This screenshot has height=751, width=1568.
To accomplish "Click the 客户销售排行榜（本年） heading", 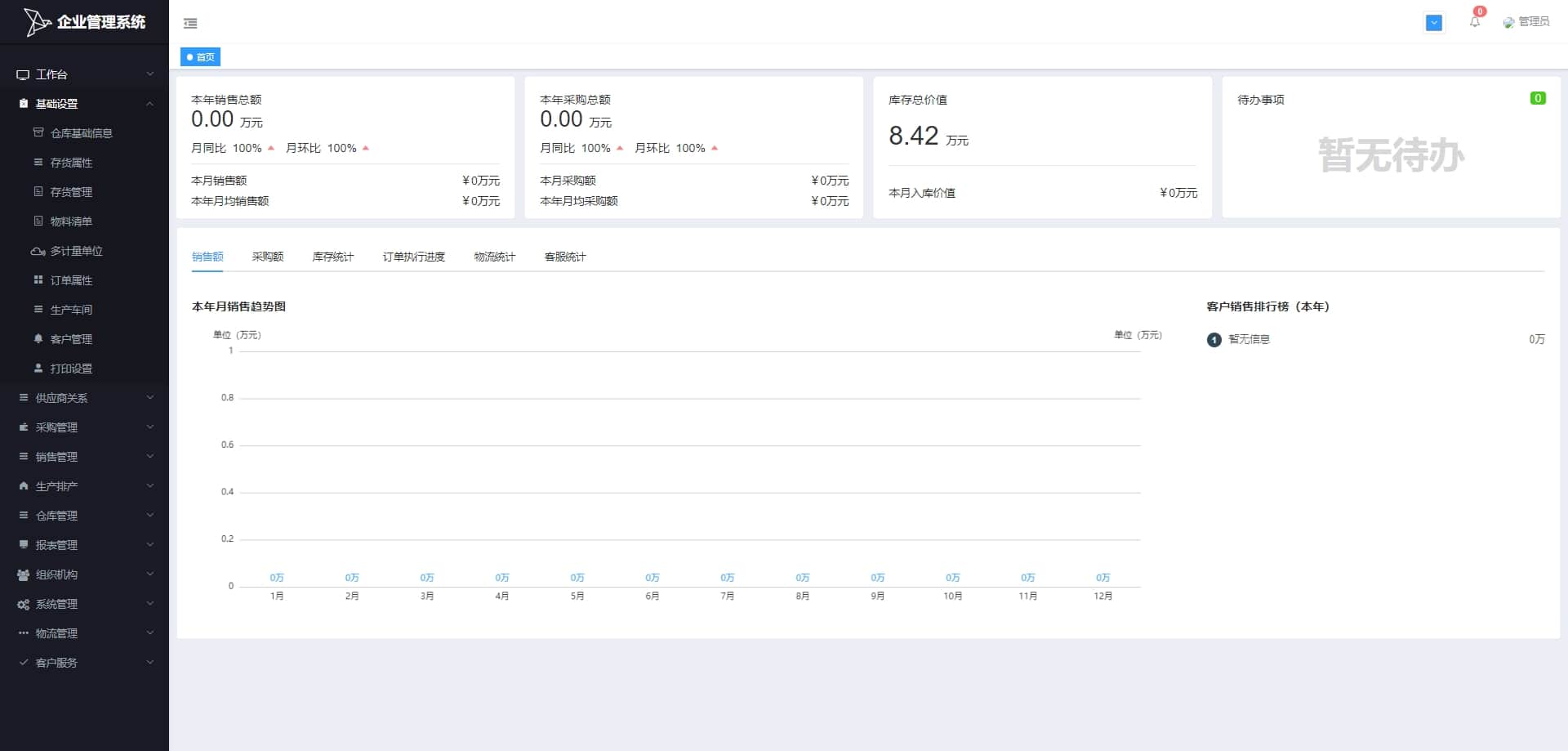I will point(1268,306).
